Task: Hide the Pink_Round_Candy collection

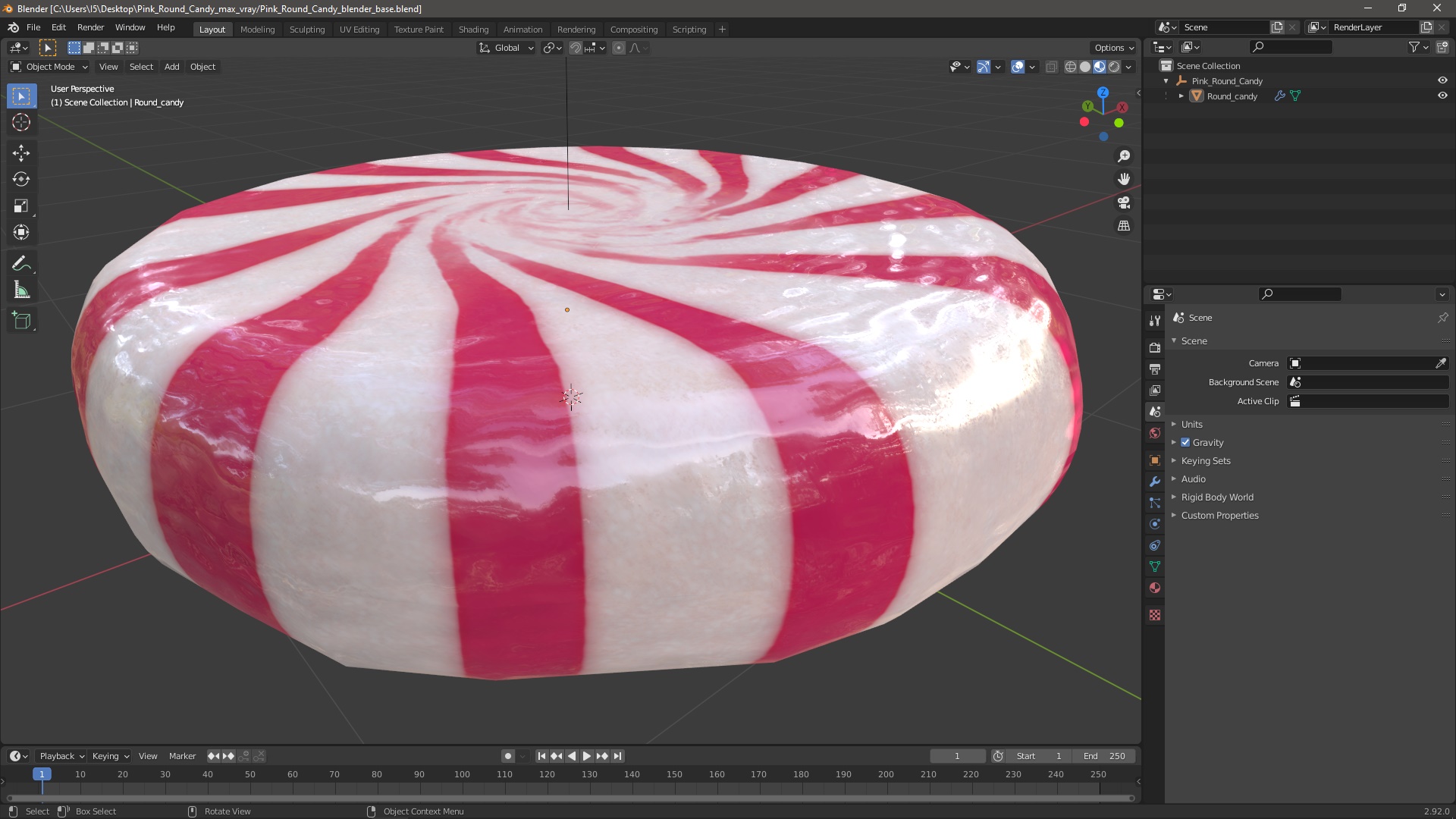Action: (1442, 80)
